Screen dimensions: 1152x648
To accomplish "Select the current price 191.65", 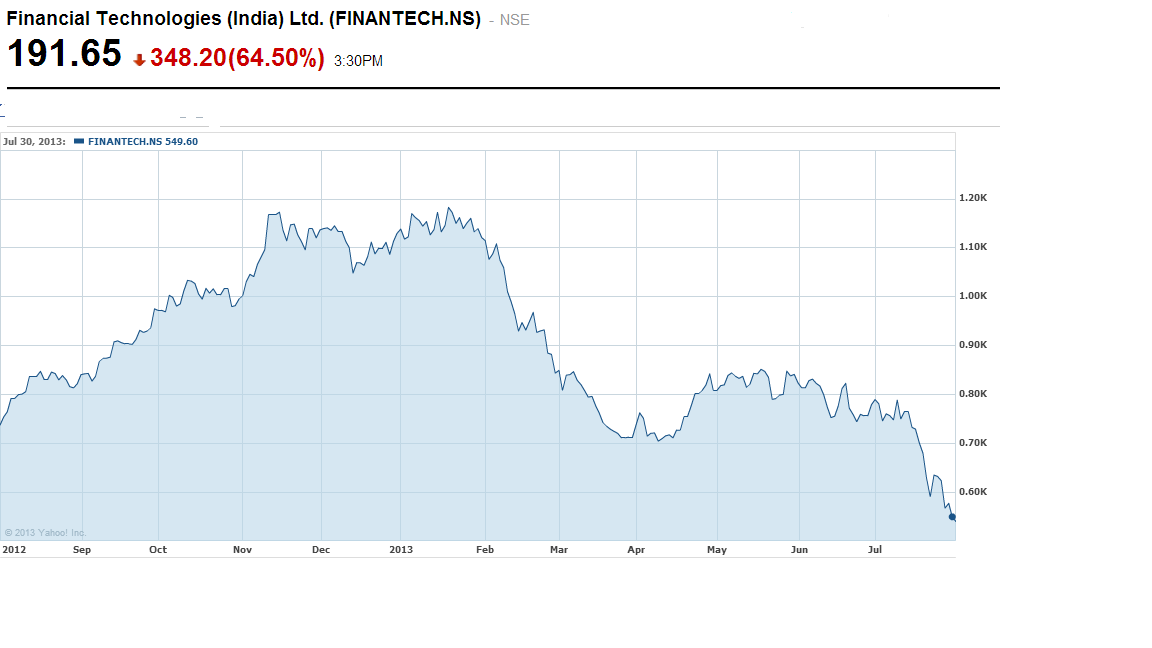I will point(64,54).
